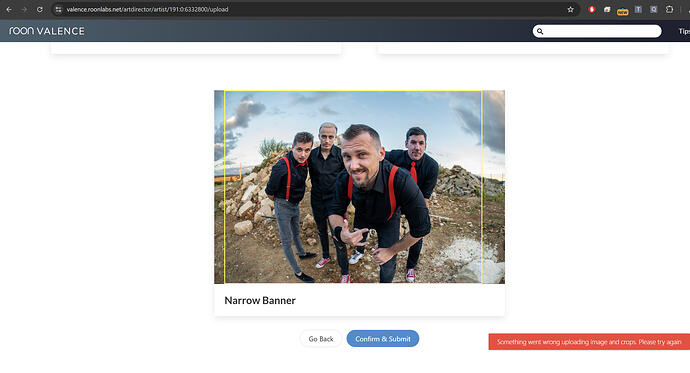
Task: Open the extension with the NEW badge
Action: pos(623,10)
